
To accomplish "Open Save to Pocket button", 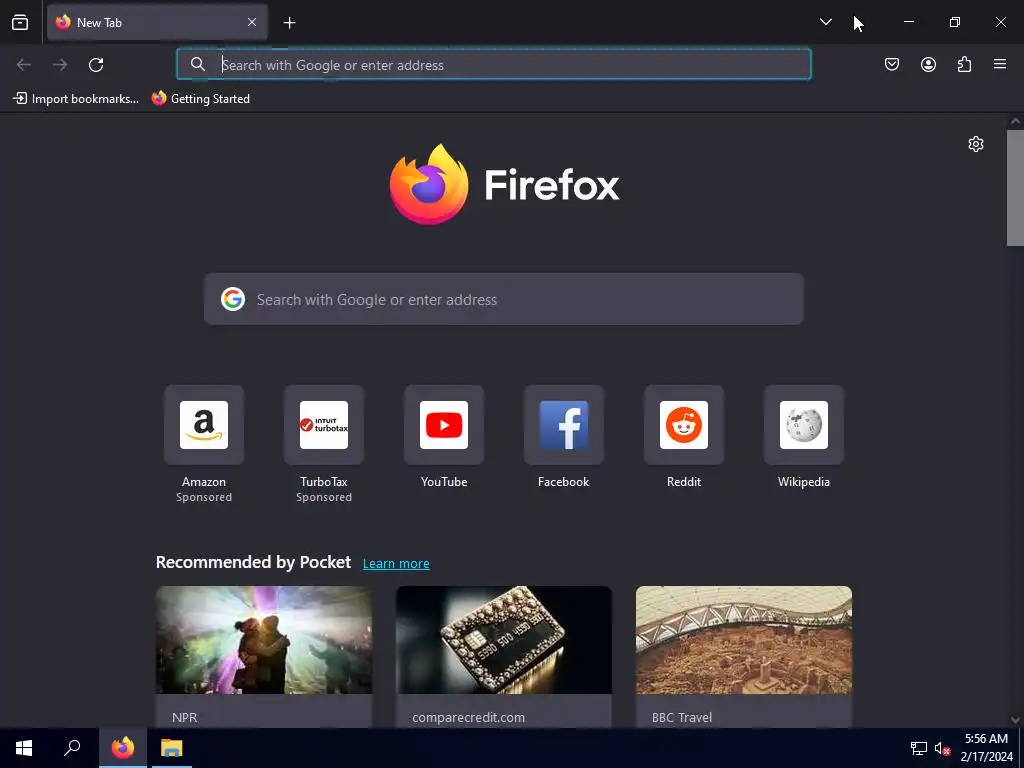I will (892, 64).
